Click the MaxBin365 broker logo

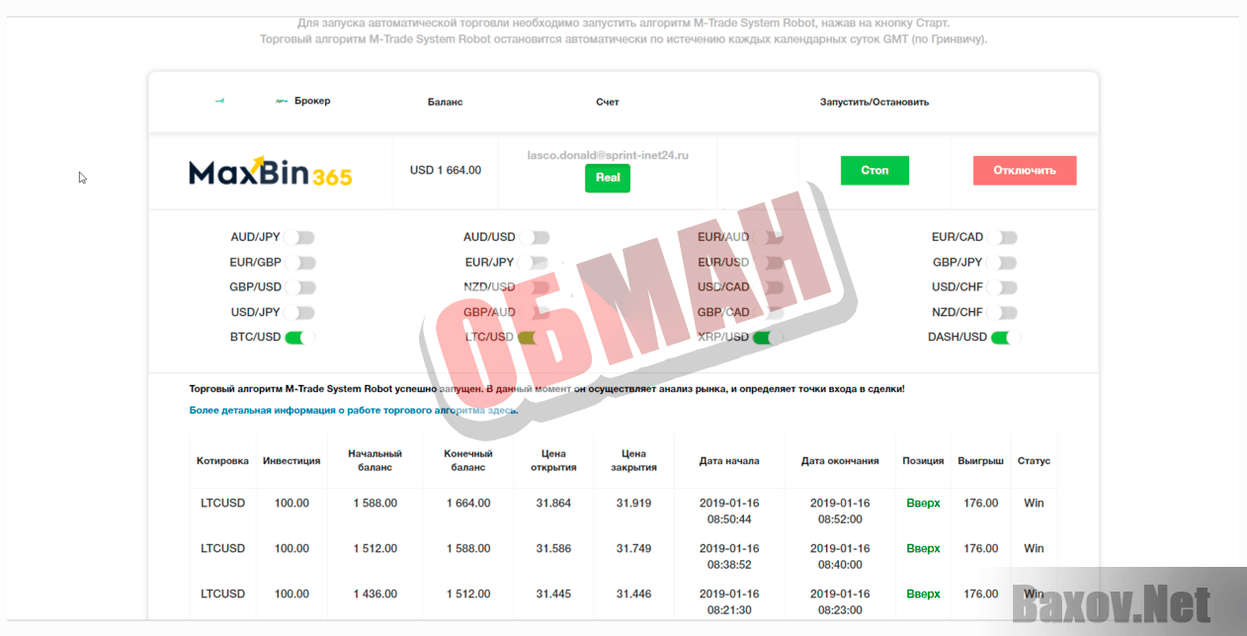click(x=270, y=171)
